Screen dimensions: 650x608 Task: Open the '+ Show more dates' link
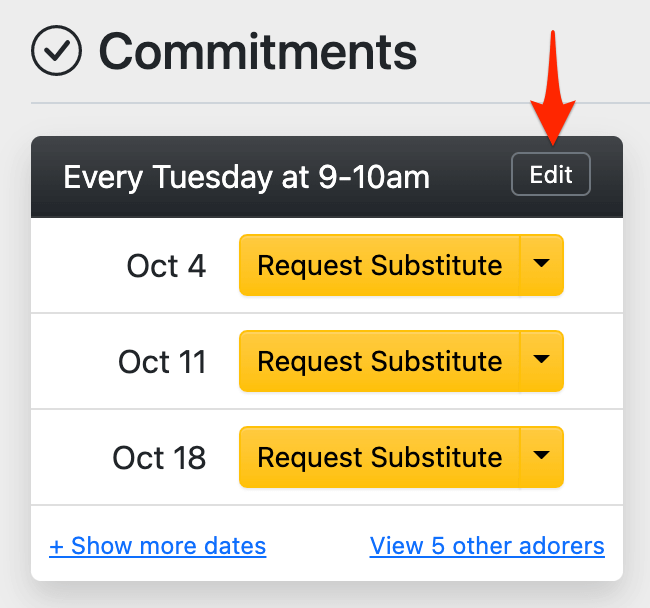click(157, 546)
